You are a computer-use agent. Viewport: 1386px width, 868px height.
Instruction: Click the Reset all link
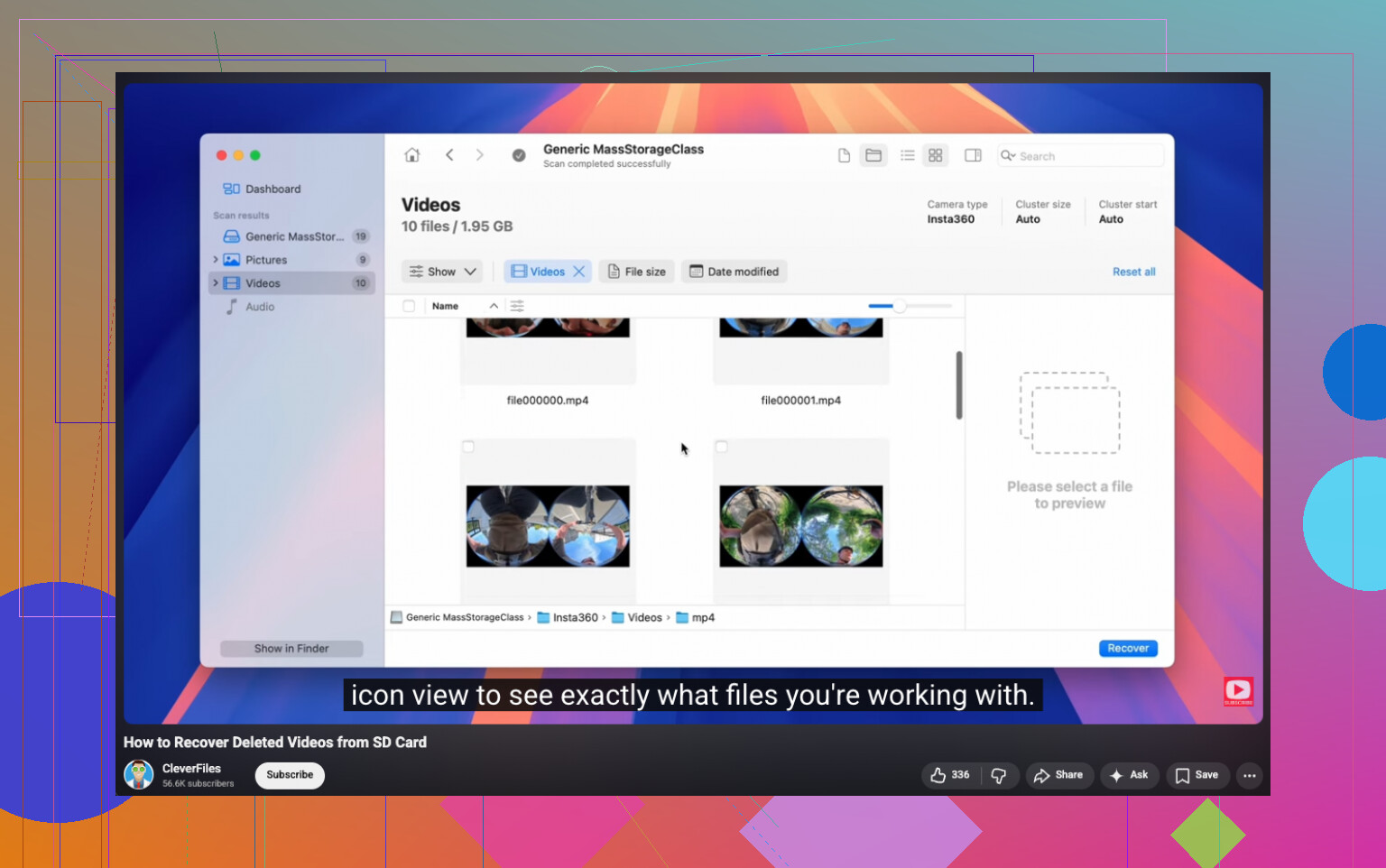1133,272
